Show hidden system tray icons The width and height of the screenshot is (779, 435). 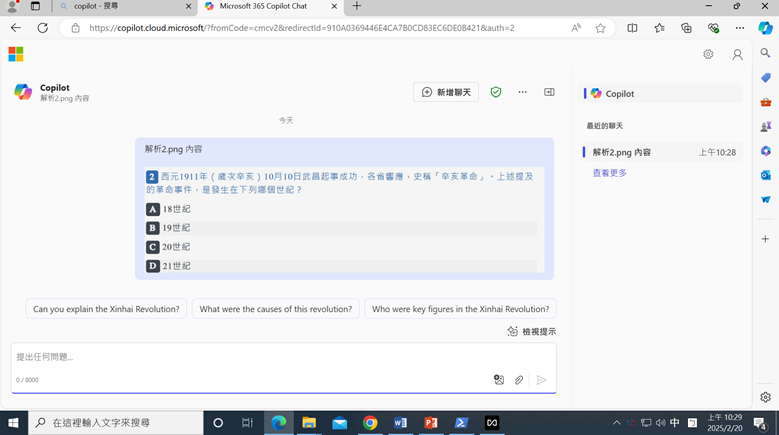pos(617,423)
